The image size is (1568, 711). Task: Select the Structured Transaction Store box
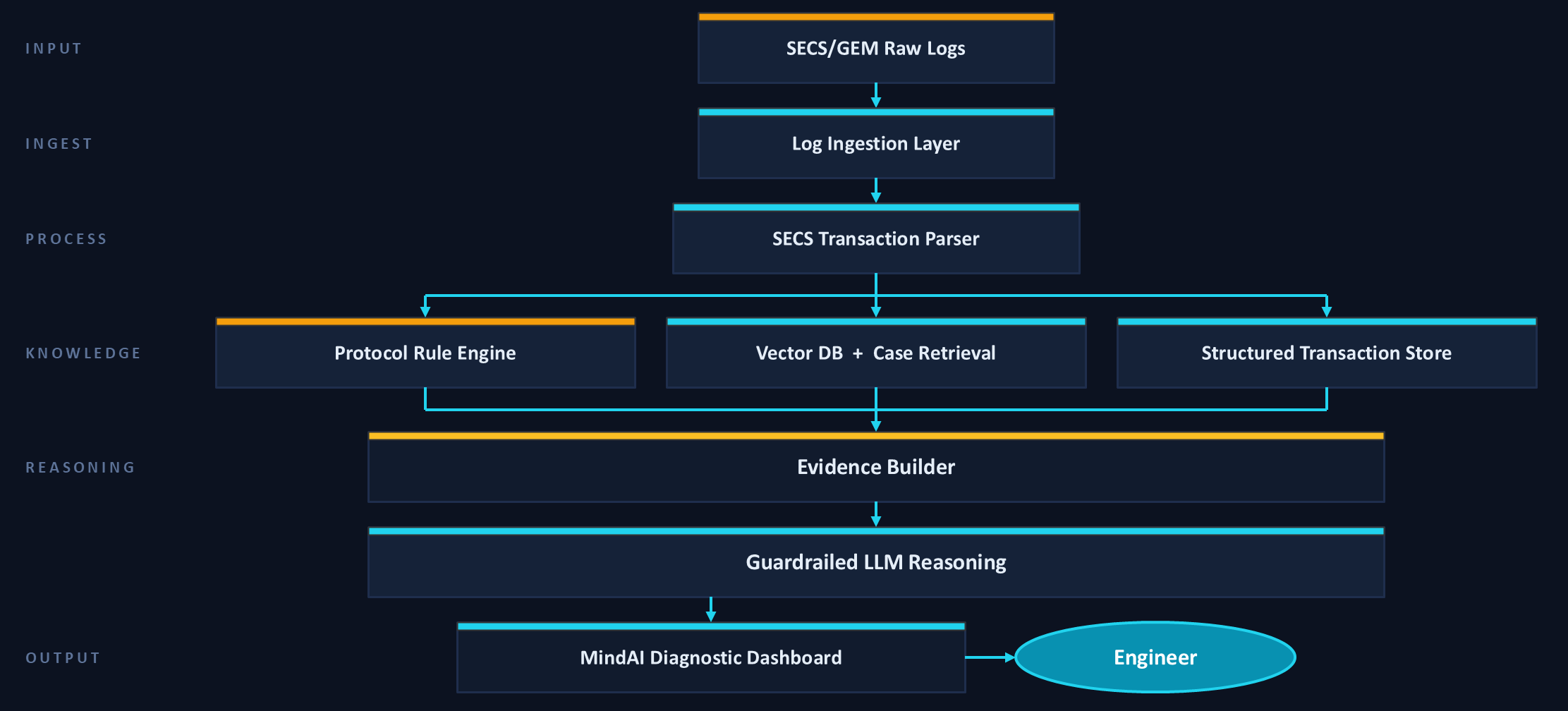[x=1327, y=353]
